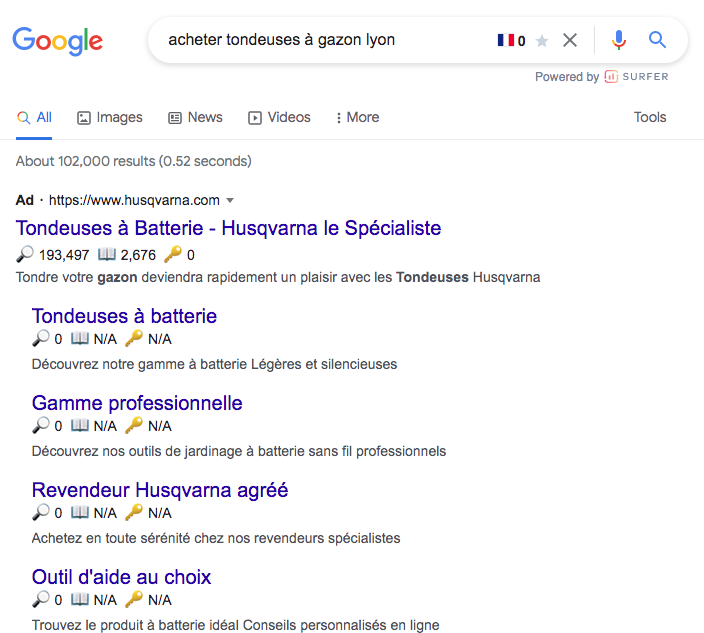Open ad 'Tondeuses à Batterie - Husqvarna le Spécialiste'
Image resolution: width=704 pixels, height=633 pixels.
point(229,228)
